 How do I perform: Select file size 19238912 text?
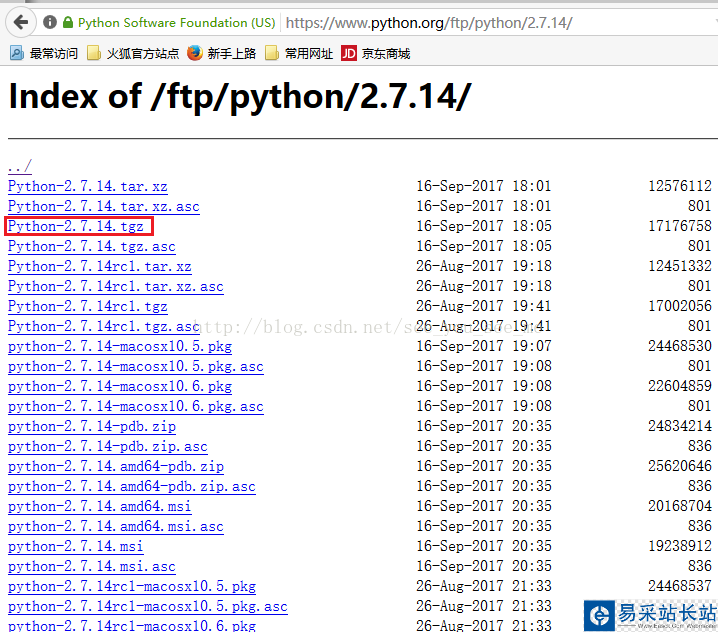[680, 546]
